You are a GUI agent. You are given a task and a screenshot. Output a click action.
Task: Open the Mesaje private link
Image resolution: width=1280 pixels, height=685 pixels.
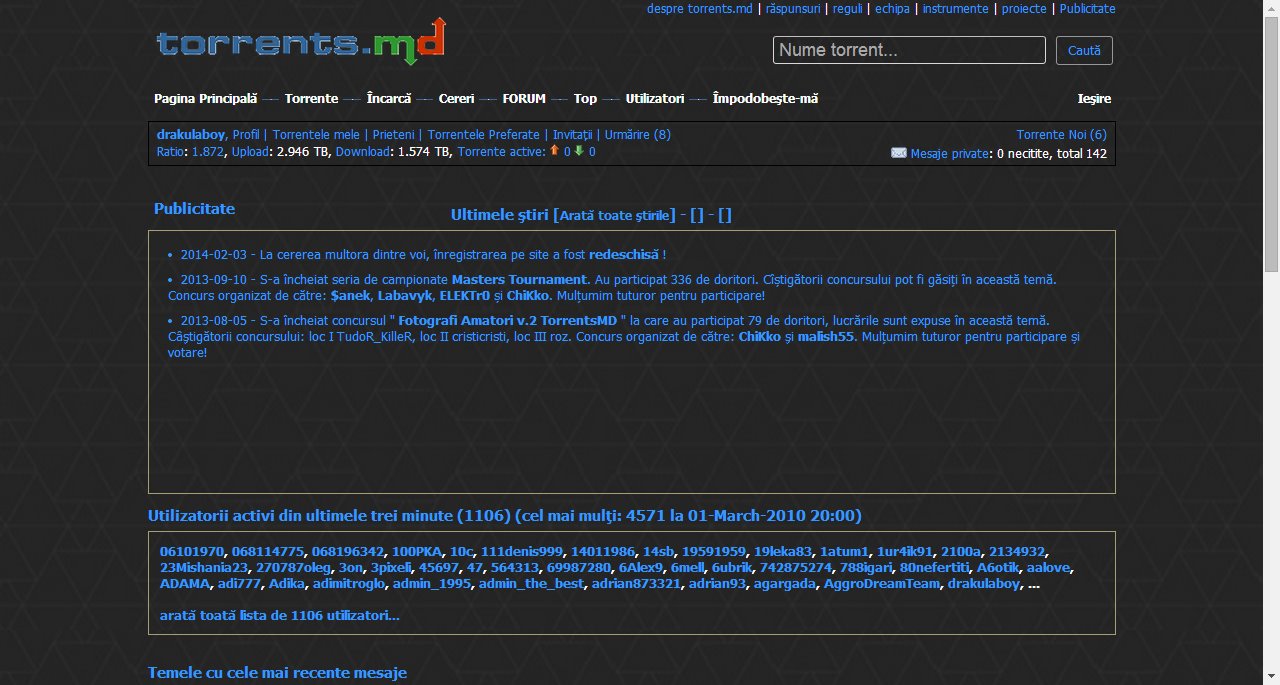[949, 153]
